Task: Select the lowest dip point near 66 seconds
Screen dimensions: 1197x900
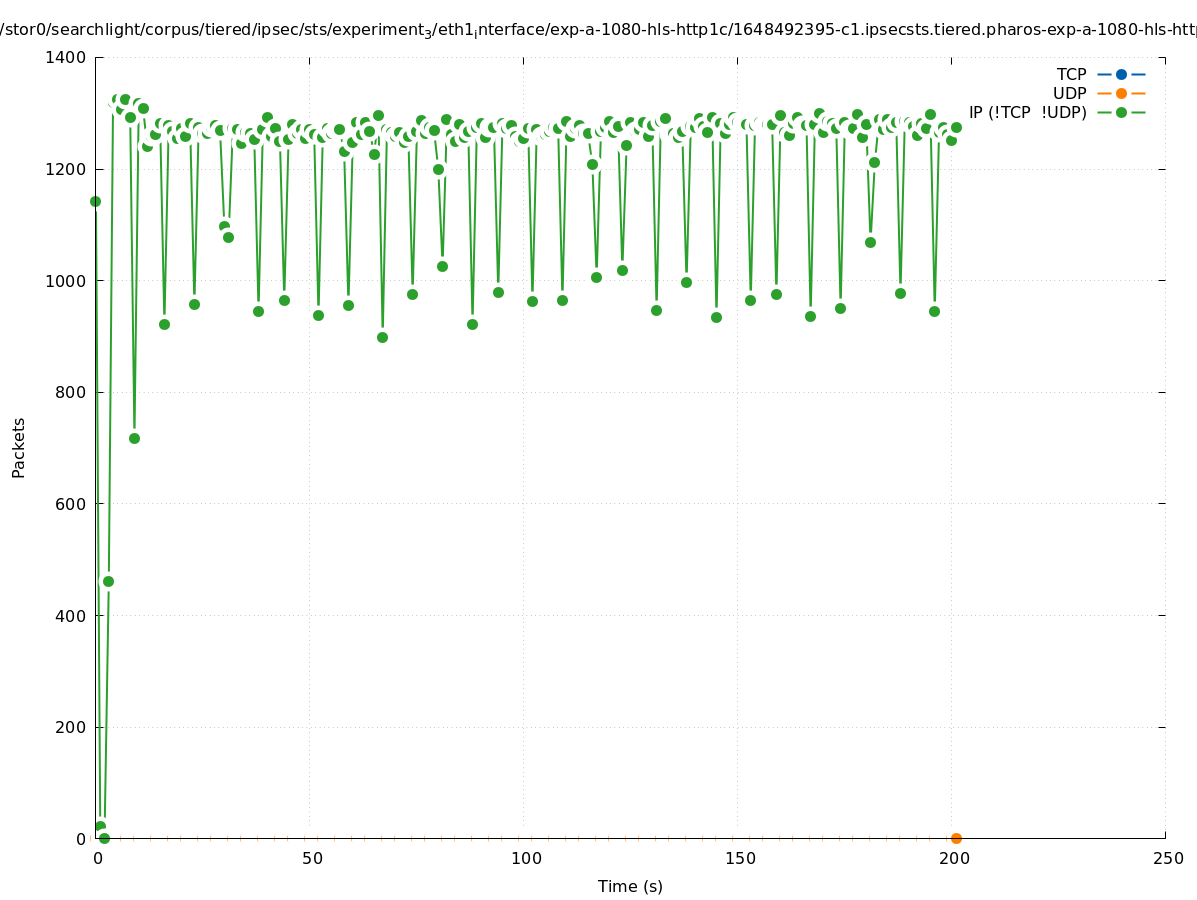Action: 382,337
